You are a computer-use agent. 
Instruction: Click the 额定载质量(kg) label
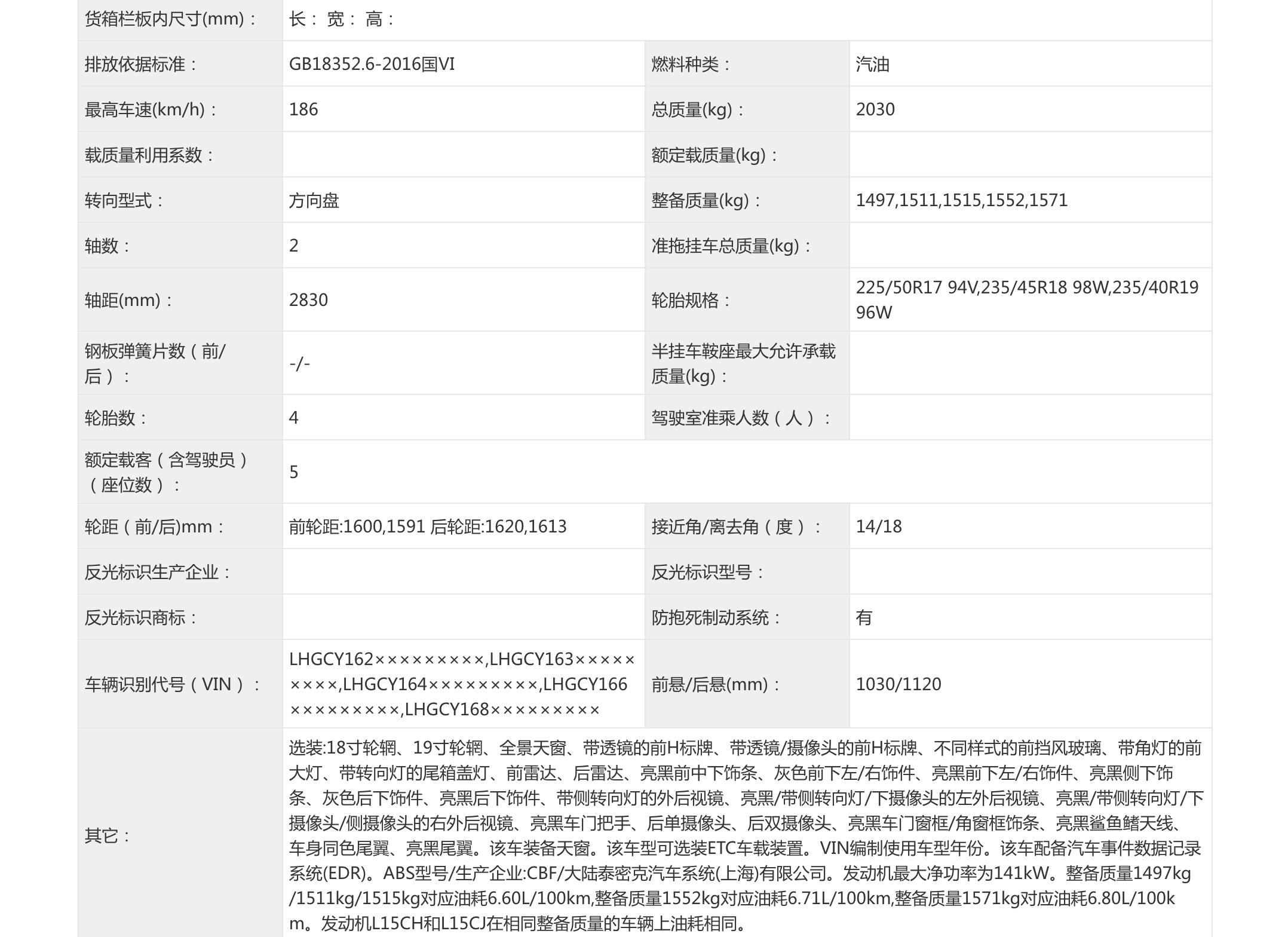pyautogui.click(x=714, y=155)
